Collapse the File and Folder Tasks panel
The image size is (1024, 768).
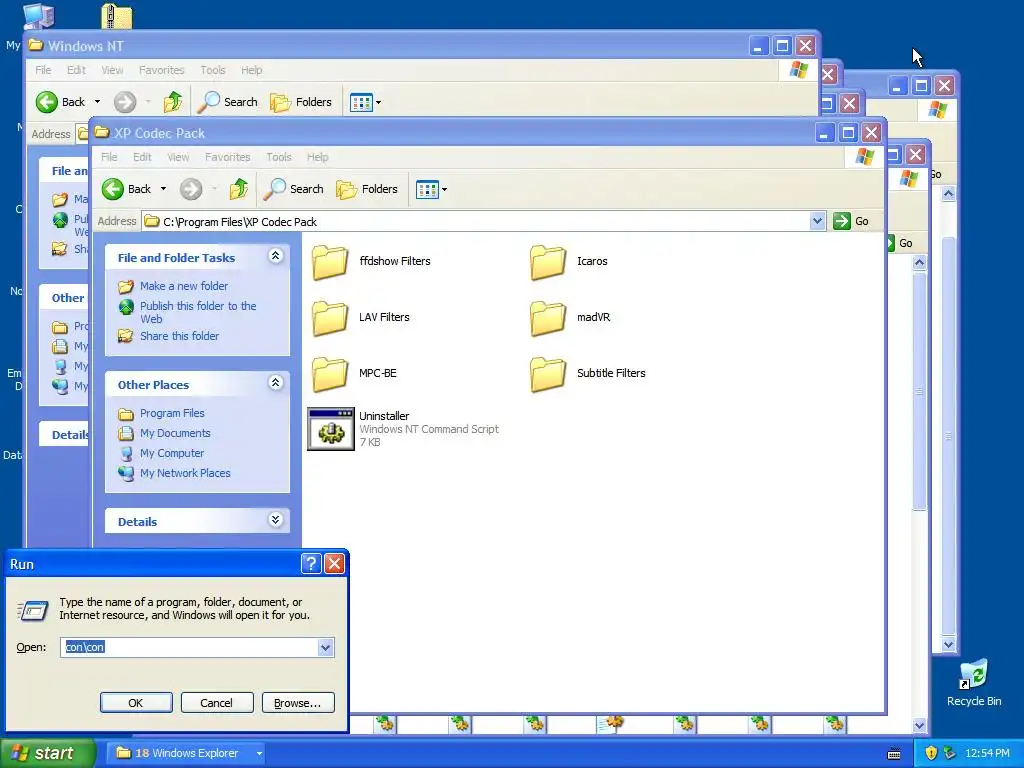tap(276, 256)
